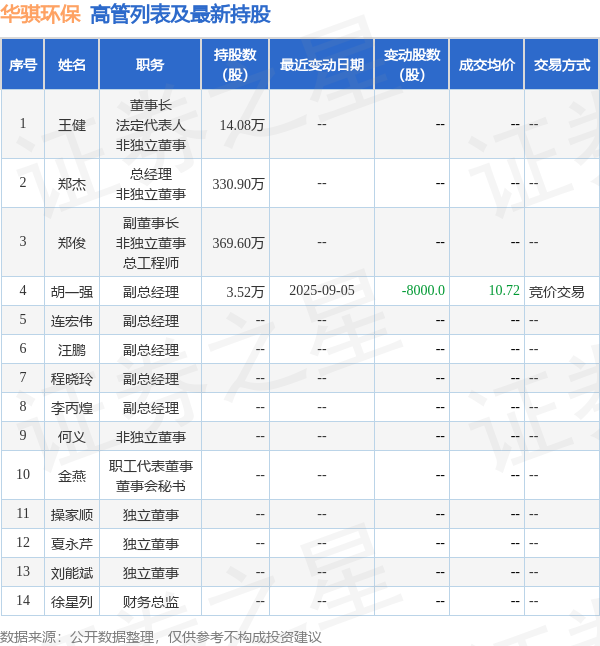600x646 pixels.
Task: Click the 最近变动日期 column header
Action: coord(321,65)
